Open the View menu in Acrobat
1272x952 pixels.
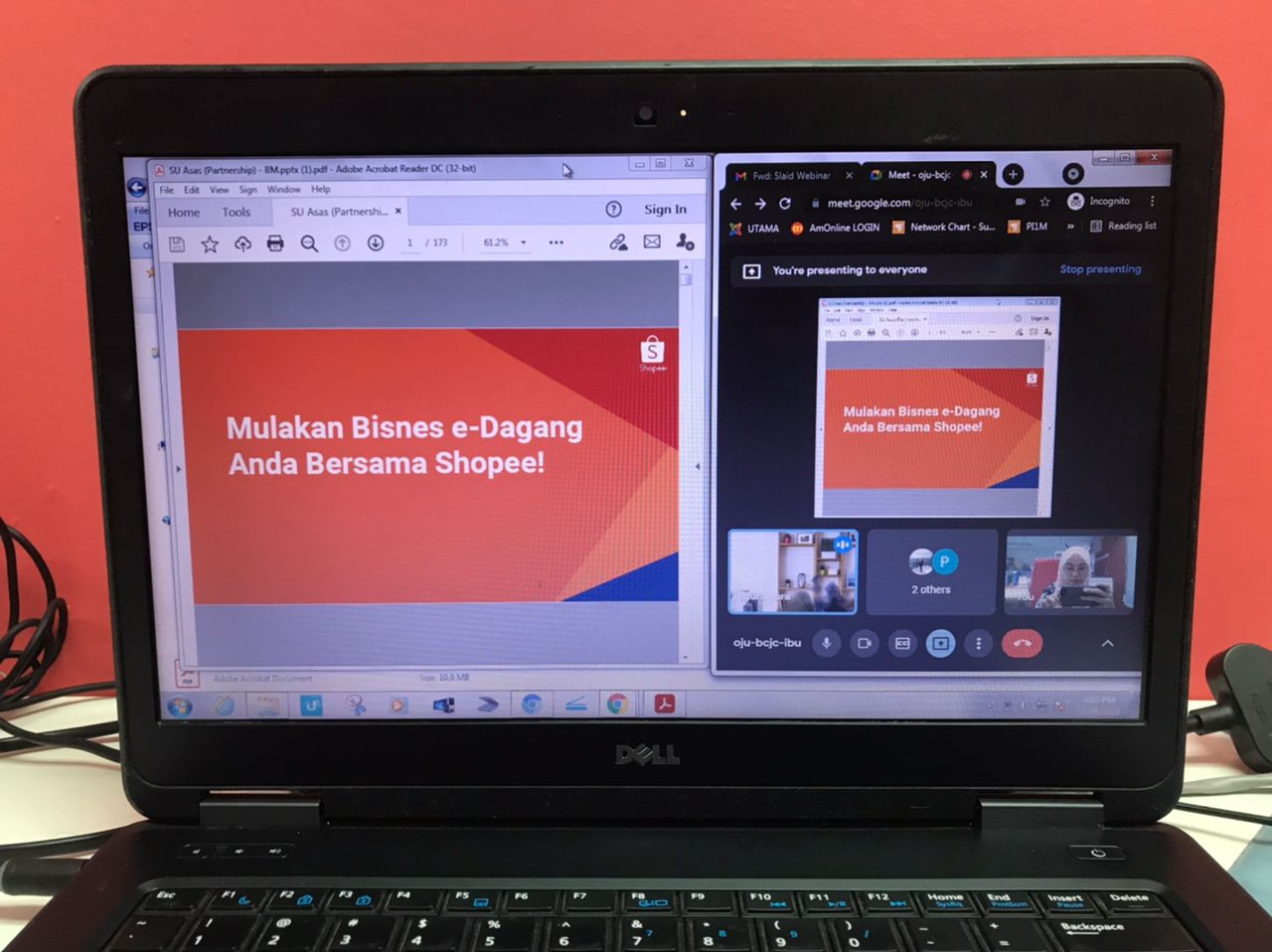click(219, 190)
